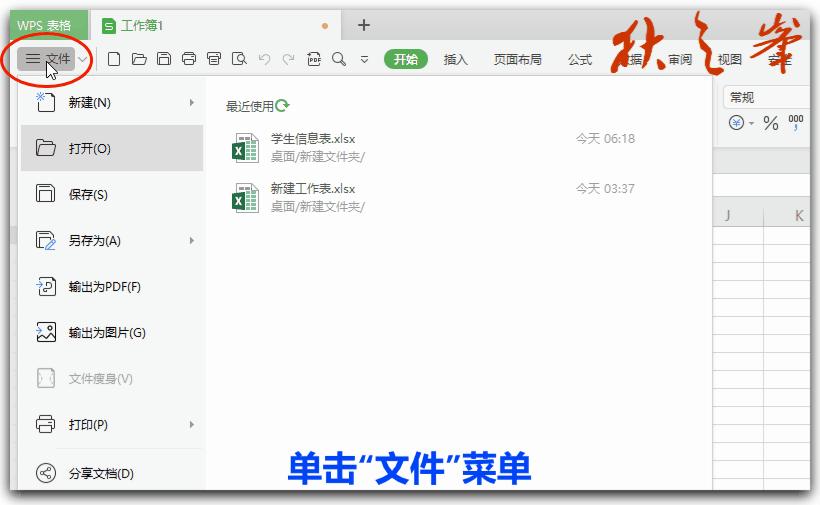Click the Redo toolbar icon
Screen dimensions: 820x505
(289, 59)
